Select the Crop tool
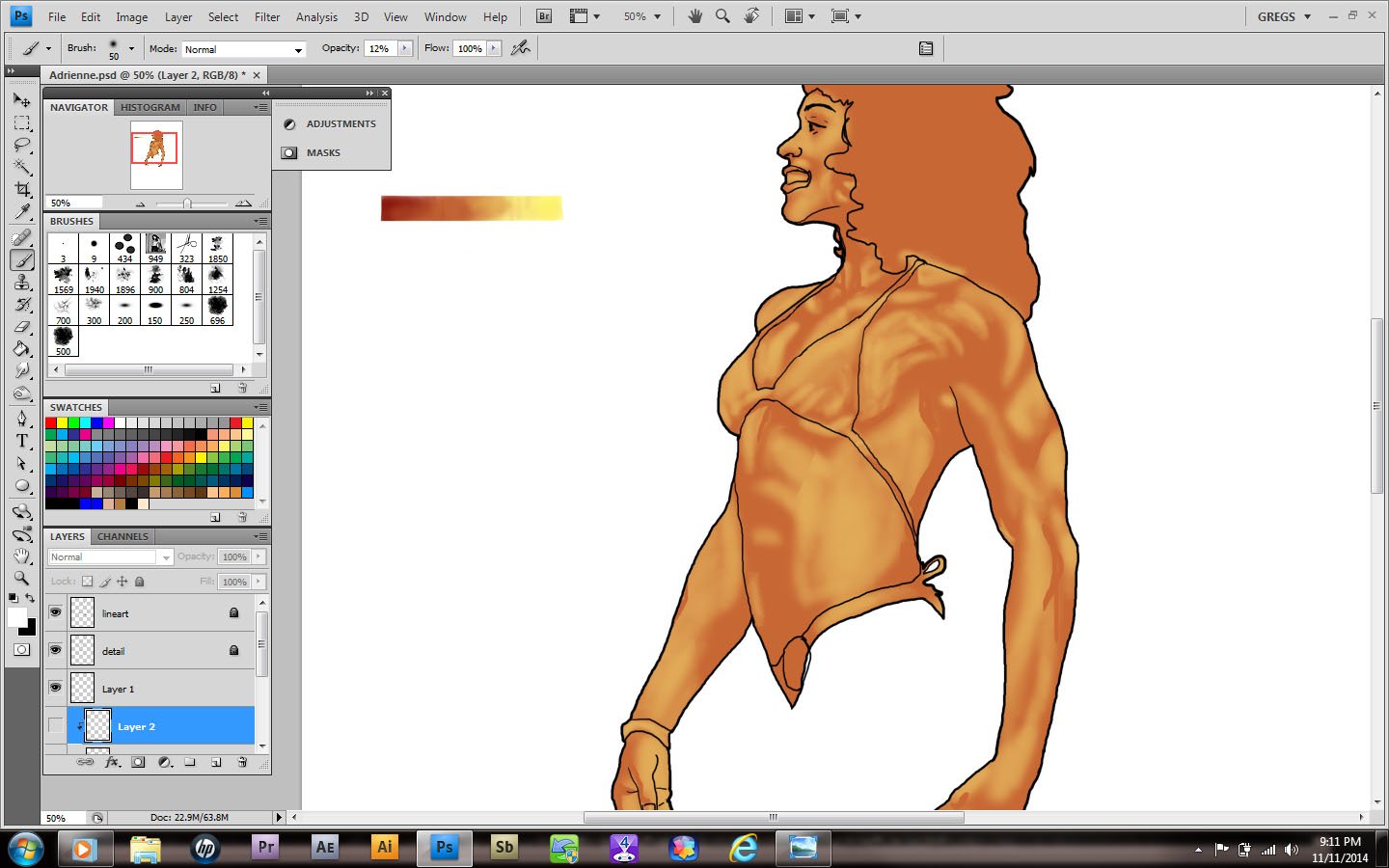 [x=22, y=189]
